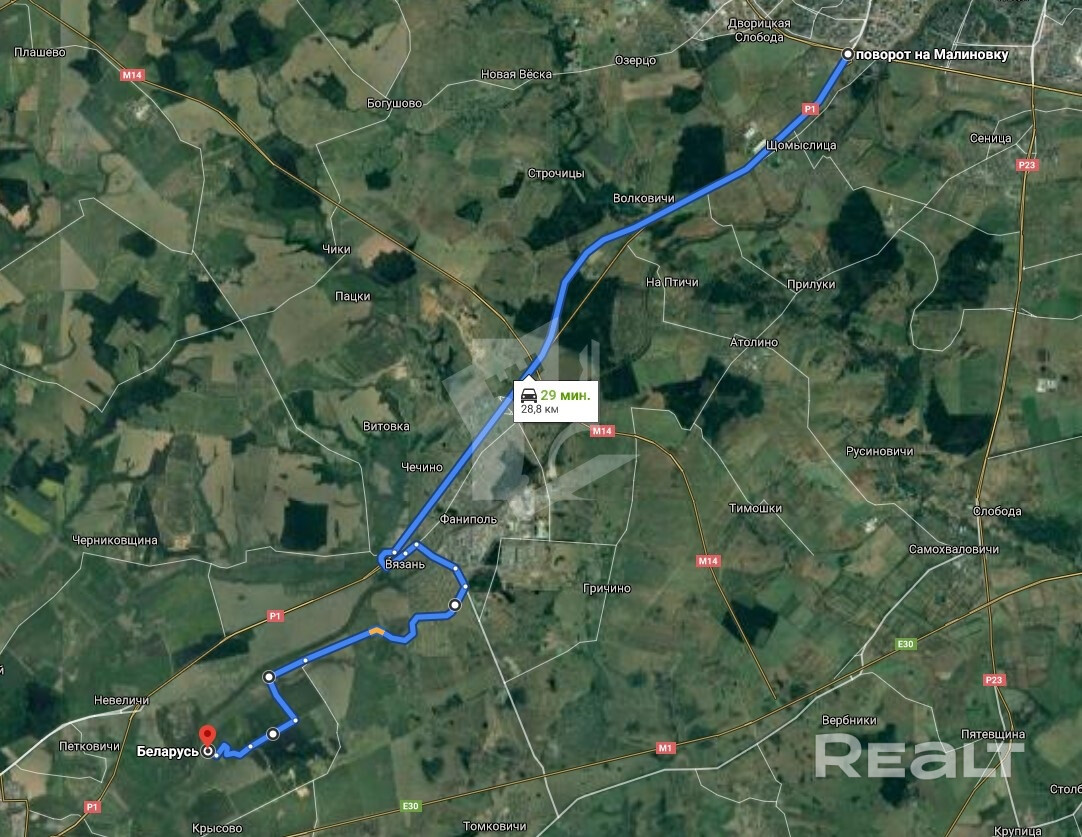Click the route waypoint circle southeast of Вязань
Screen dimensions: 1082x837
click(455, 605)
